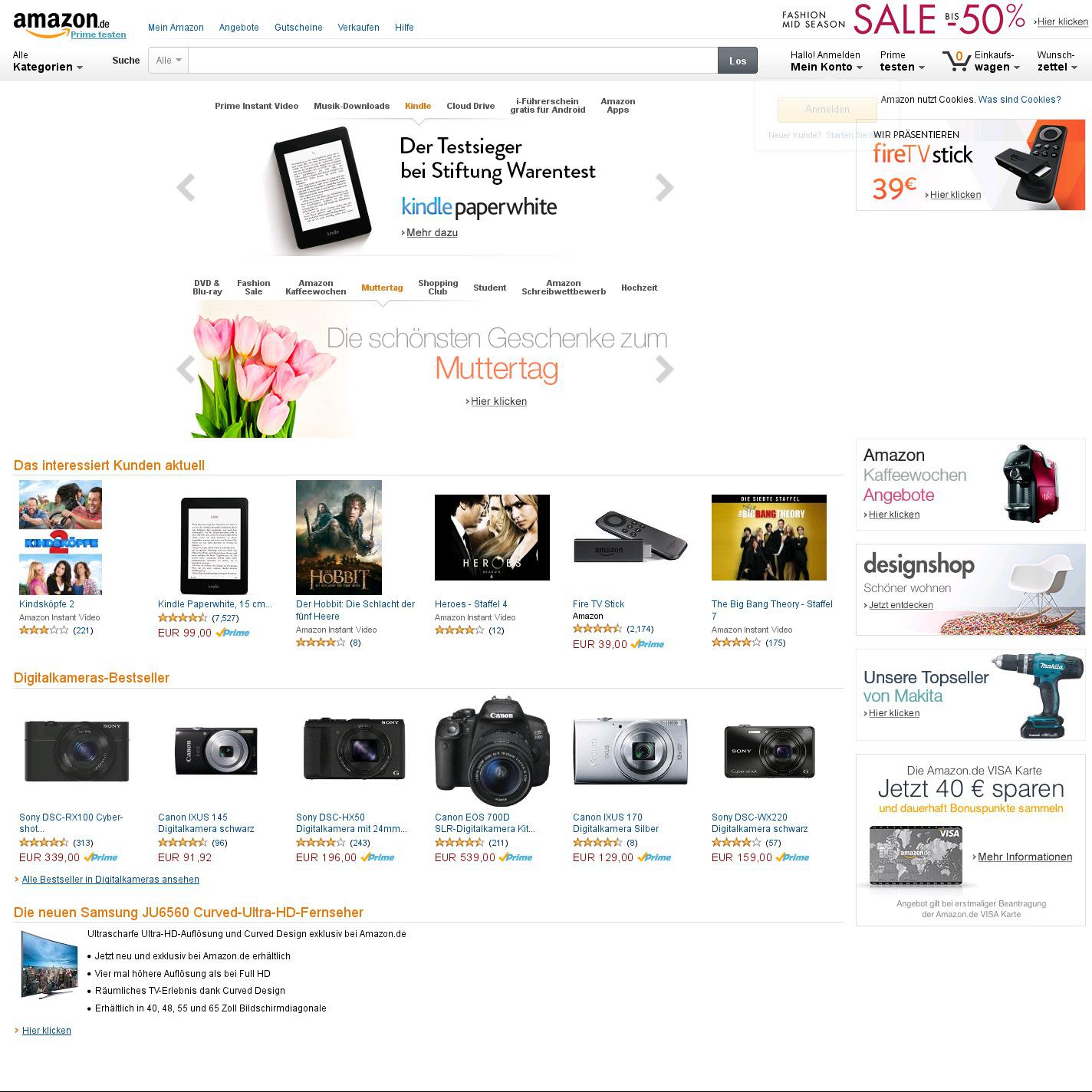Open the search category 'Alle' dropdown
Image resolution: width=1092 pixels, height=1092 pixels.
pos(169,61)
